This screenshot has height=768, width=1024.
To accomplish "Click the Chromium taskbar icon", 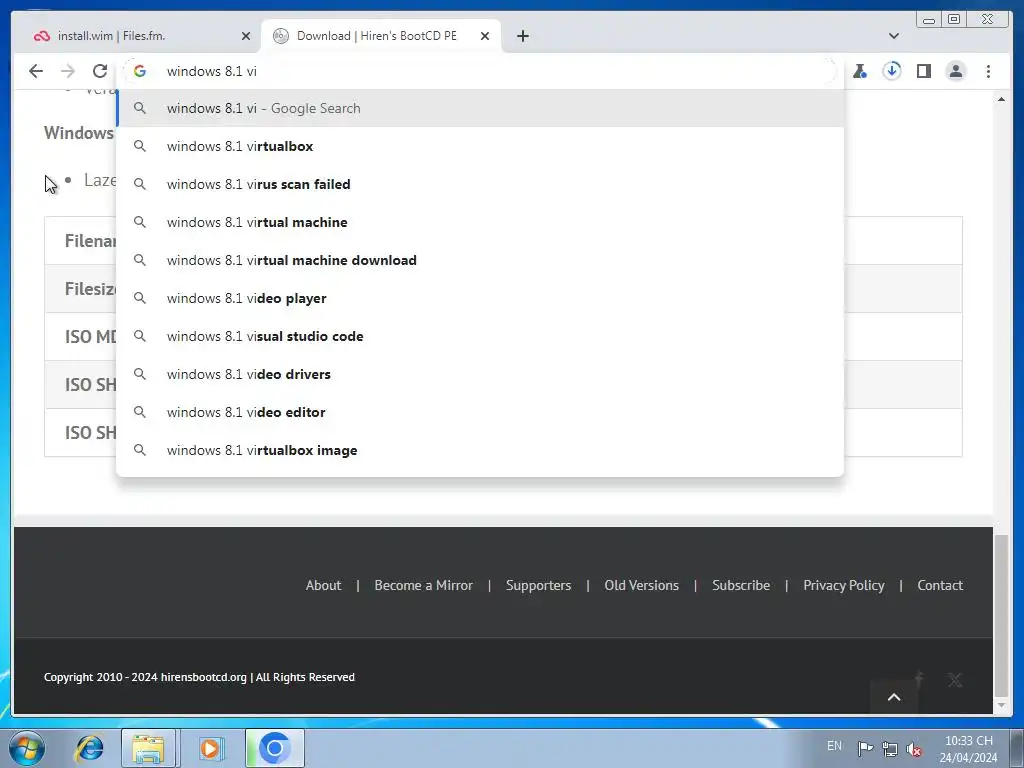I will (275, 748).
